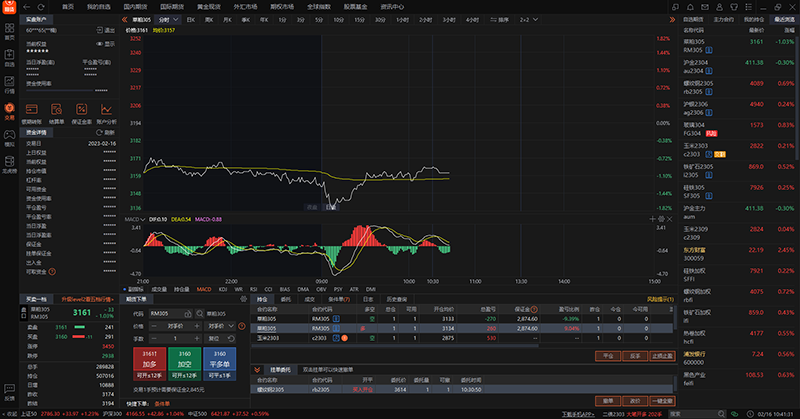Image resolution: width=800 pixels, height=419 pixels.
Task: Click the RM305 contract code input field
Action: 166,313
